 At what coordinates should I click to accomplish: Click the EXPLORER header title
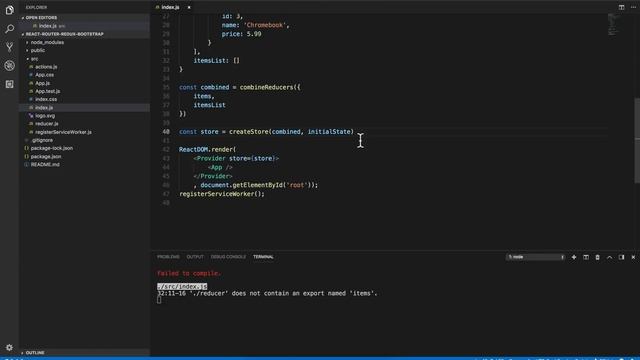click(36, 7)
